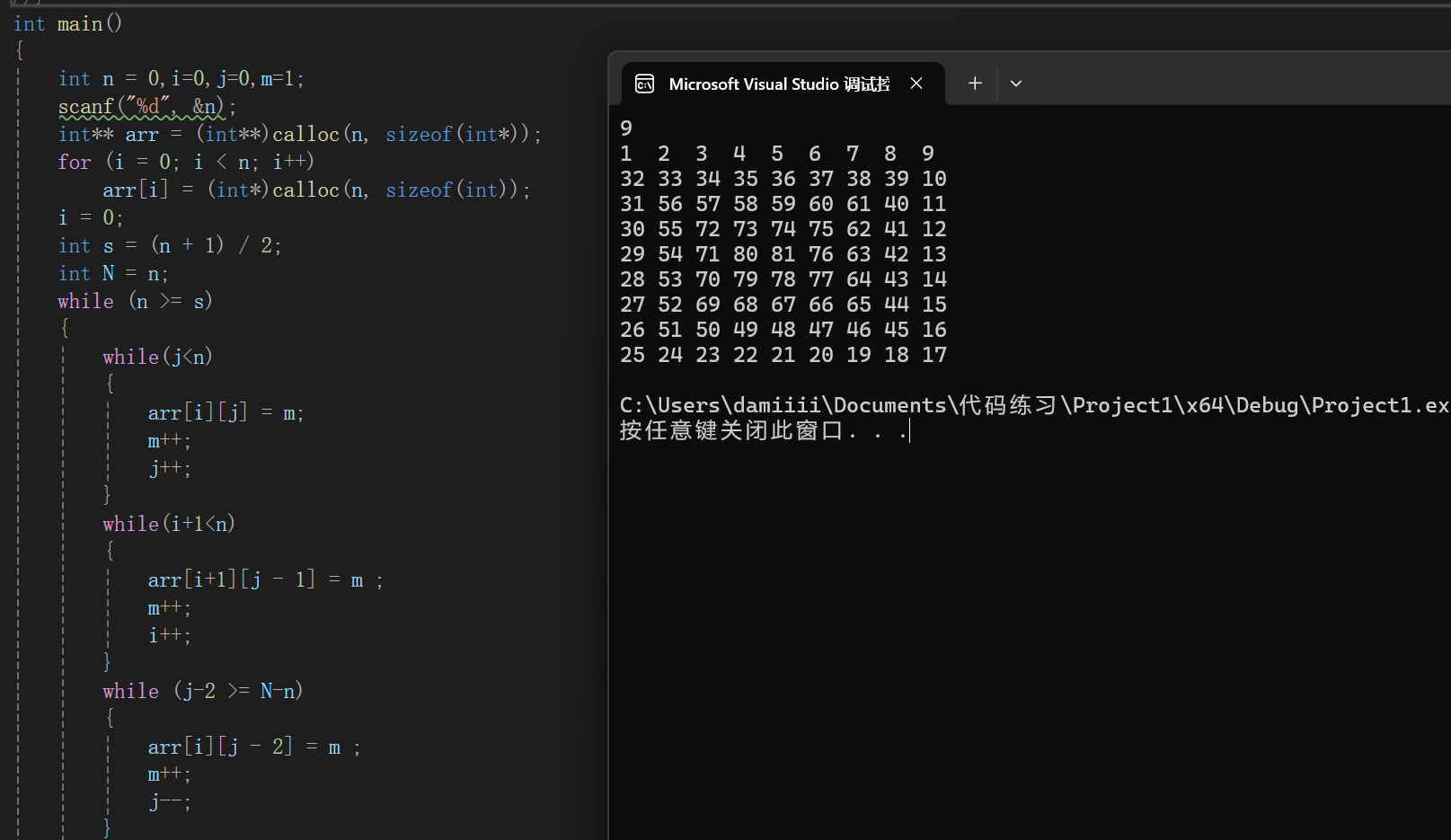Click the 'arr[i] = (int*)calloc' line
This screenshot has height=840, width=1451.
tap(317, 190)
